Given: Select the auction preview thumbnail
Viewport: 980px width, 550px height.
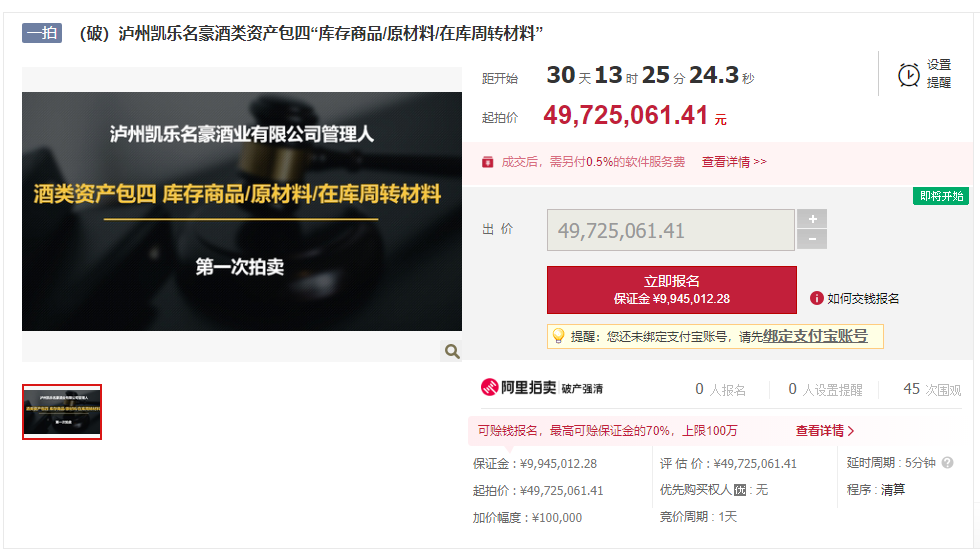Looking at the screenshot, I should (62, 411).
